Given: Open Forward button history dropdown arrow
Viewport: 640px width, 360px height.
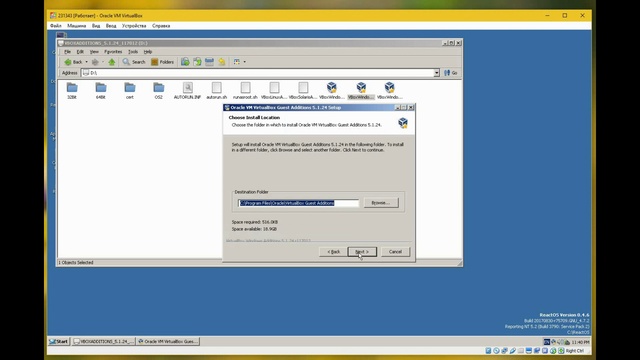Looking at the screenshot, I should click(102, 62).
